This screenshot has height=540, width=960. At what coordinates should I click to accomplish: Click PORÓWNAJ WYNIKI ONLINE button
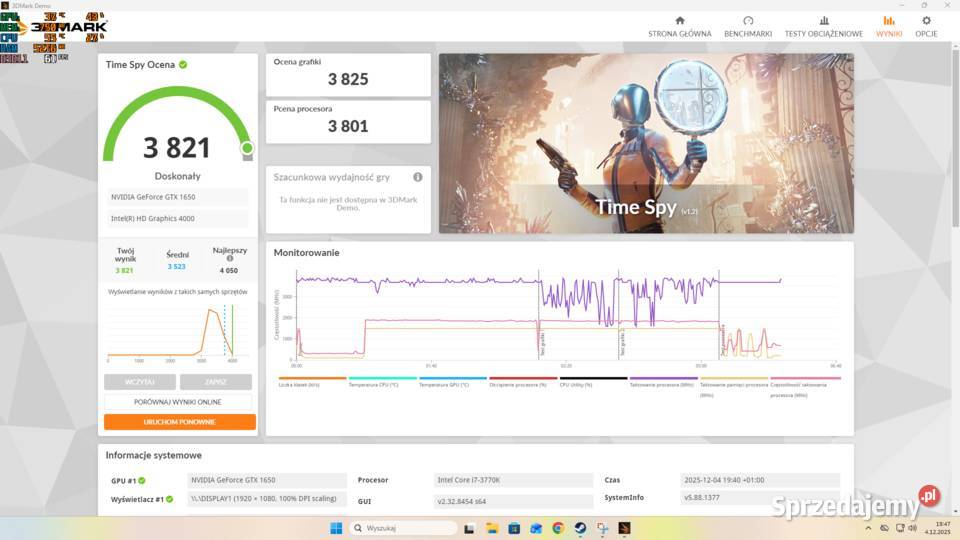pos(178,402)
